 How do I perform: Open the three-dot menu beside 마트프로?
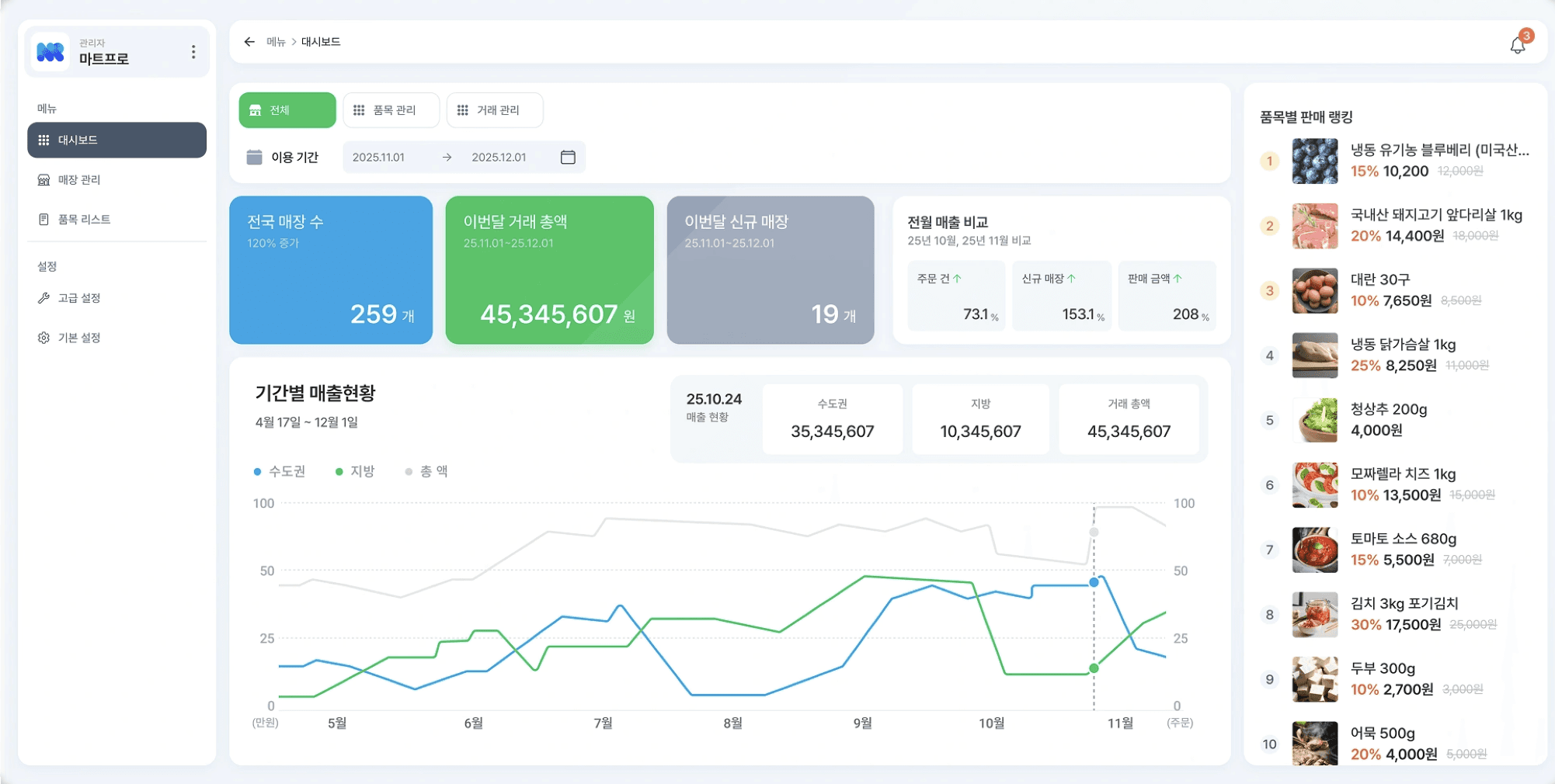pyautogui.click(x=193, y=52)
